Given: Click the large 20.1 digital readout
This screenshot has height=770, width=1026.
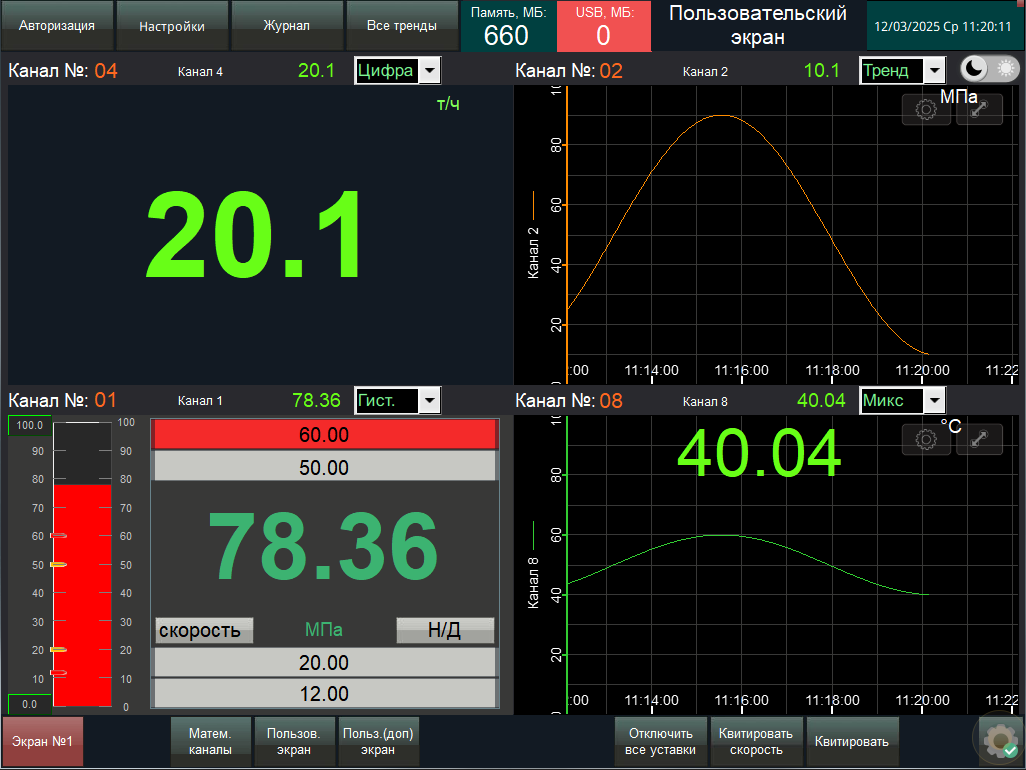Looking at the screenshot, I should (x=253, y=235).
